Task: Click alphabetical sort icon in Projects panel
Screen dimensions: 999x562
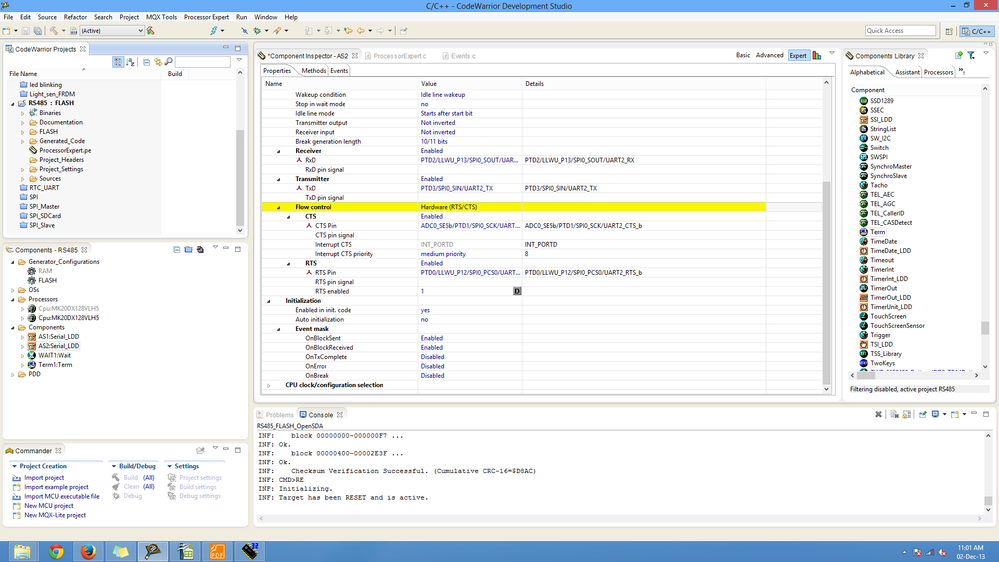Action: click(130, 62)
